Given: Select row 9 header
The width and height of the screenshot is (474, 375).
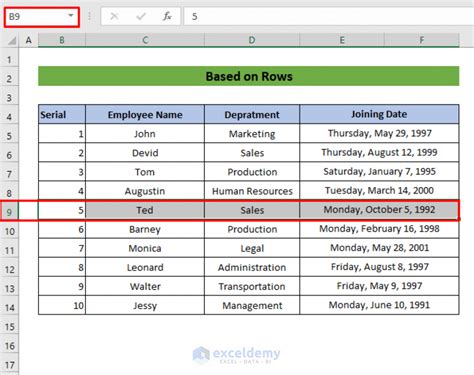Looking at the screenshot, I should click(x=9, y=212).
